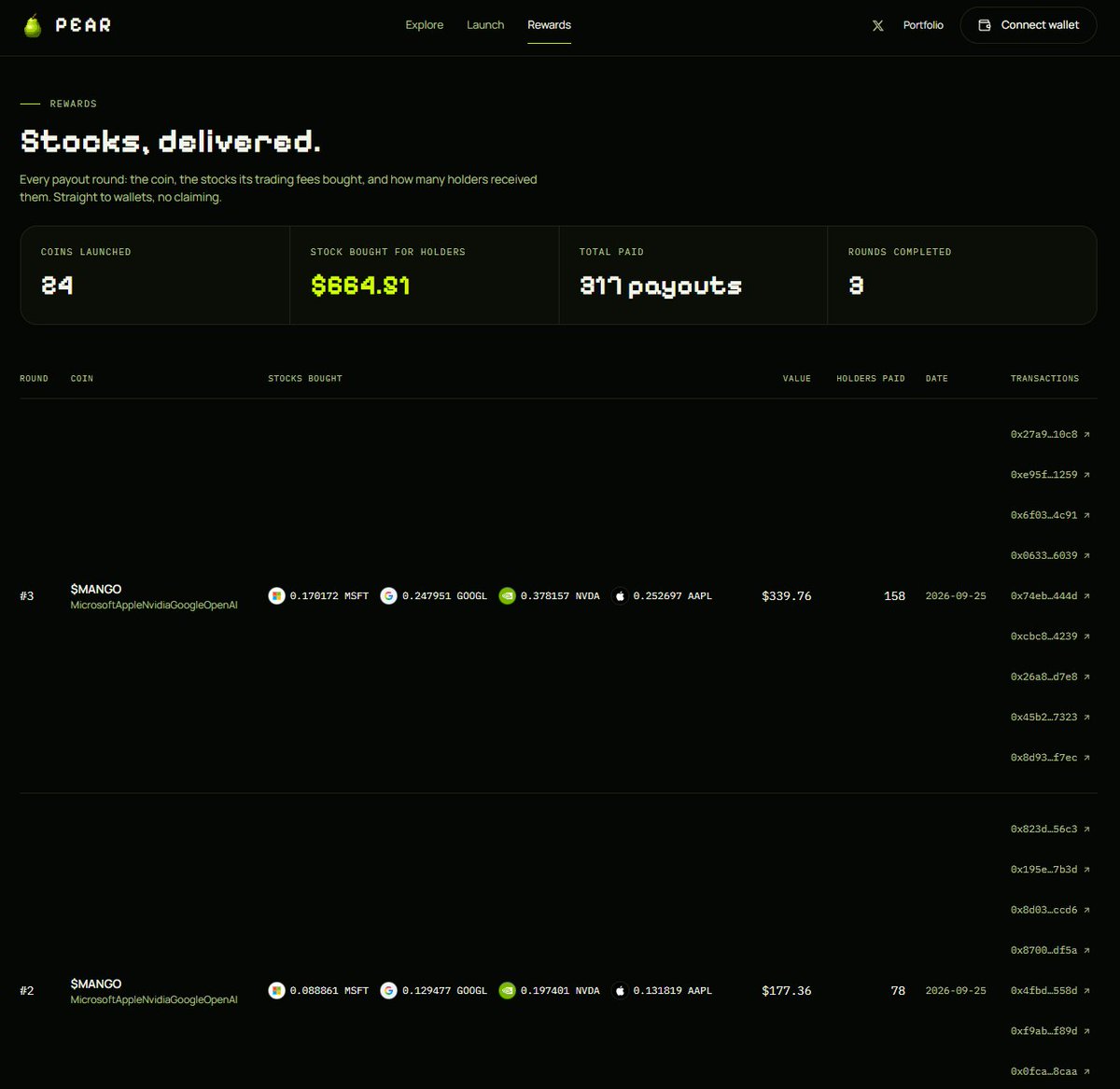Image resolution: width=1120 pixels, height=1089 pixels.
Task: Click the AAPL icon in round #2
Action: pos(620,990)
